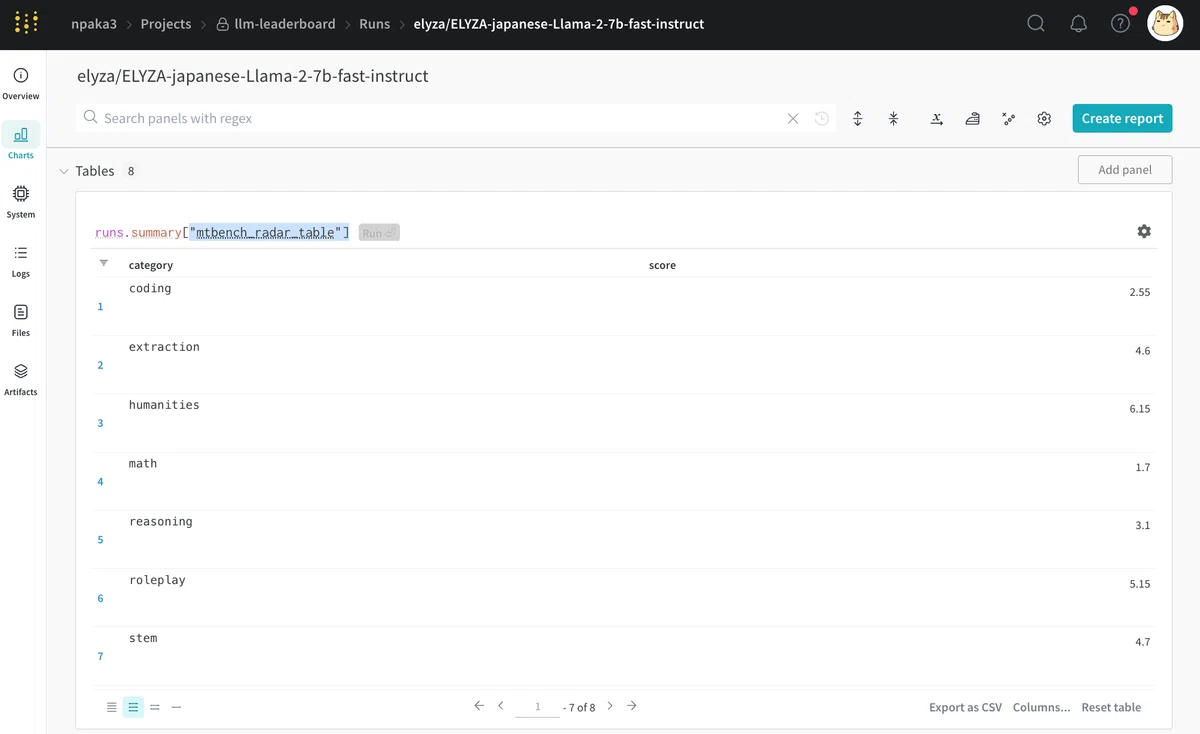1200x734 pixels.
Task: Clear the panel search with X
Action: click(x=793, y=118)
